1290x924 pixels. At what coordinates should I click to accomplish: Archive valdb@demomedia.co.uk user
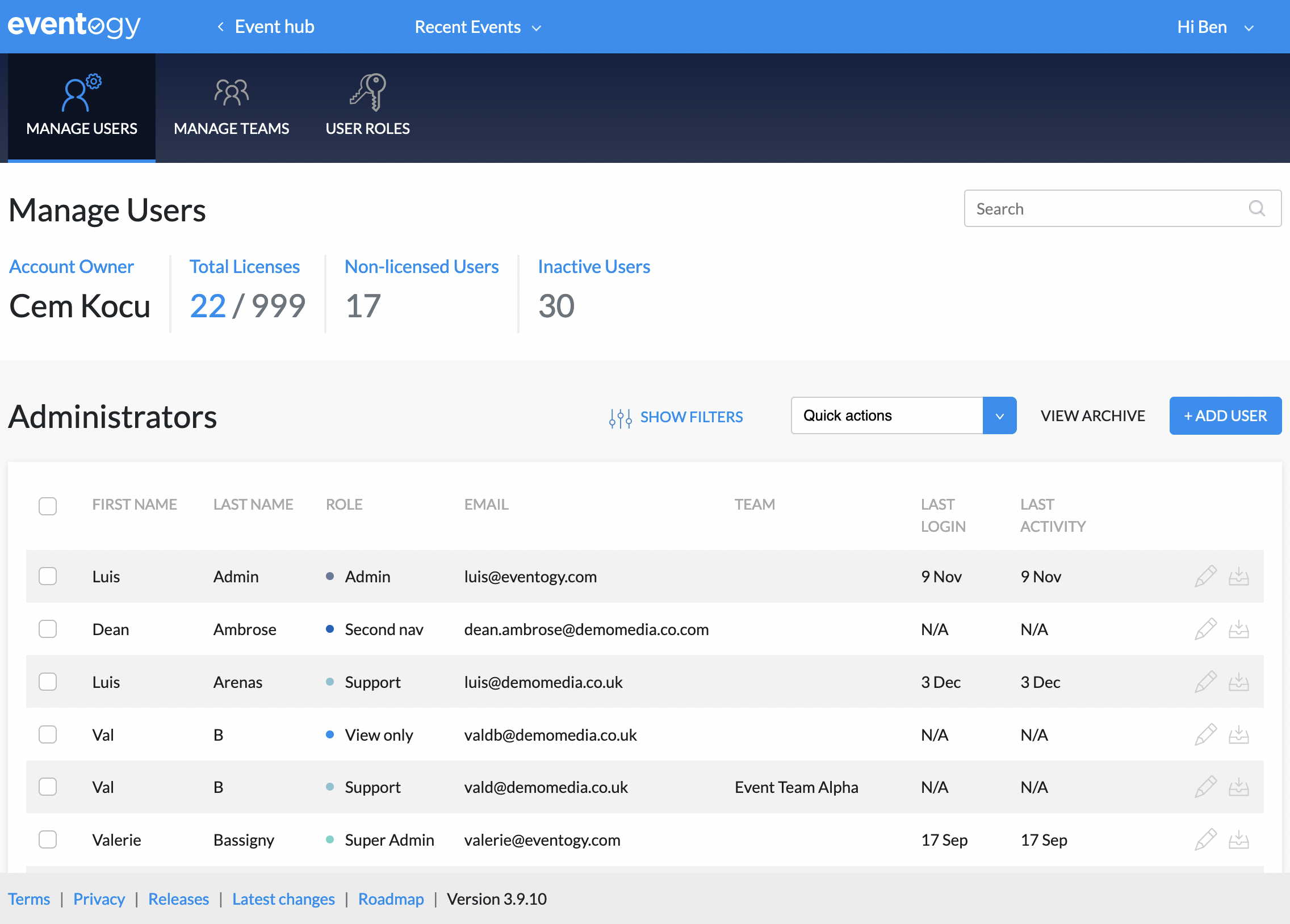click(x=1238, y=734)
